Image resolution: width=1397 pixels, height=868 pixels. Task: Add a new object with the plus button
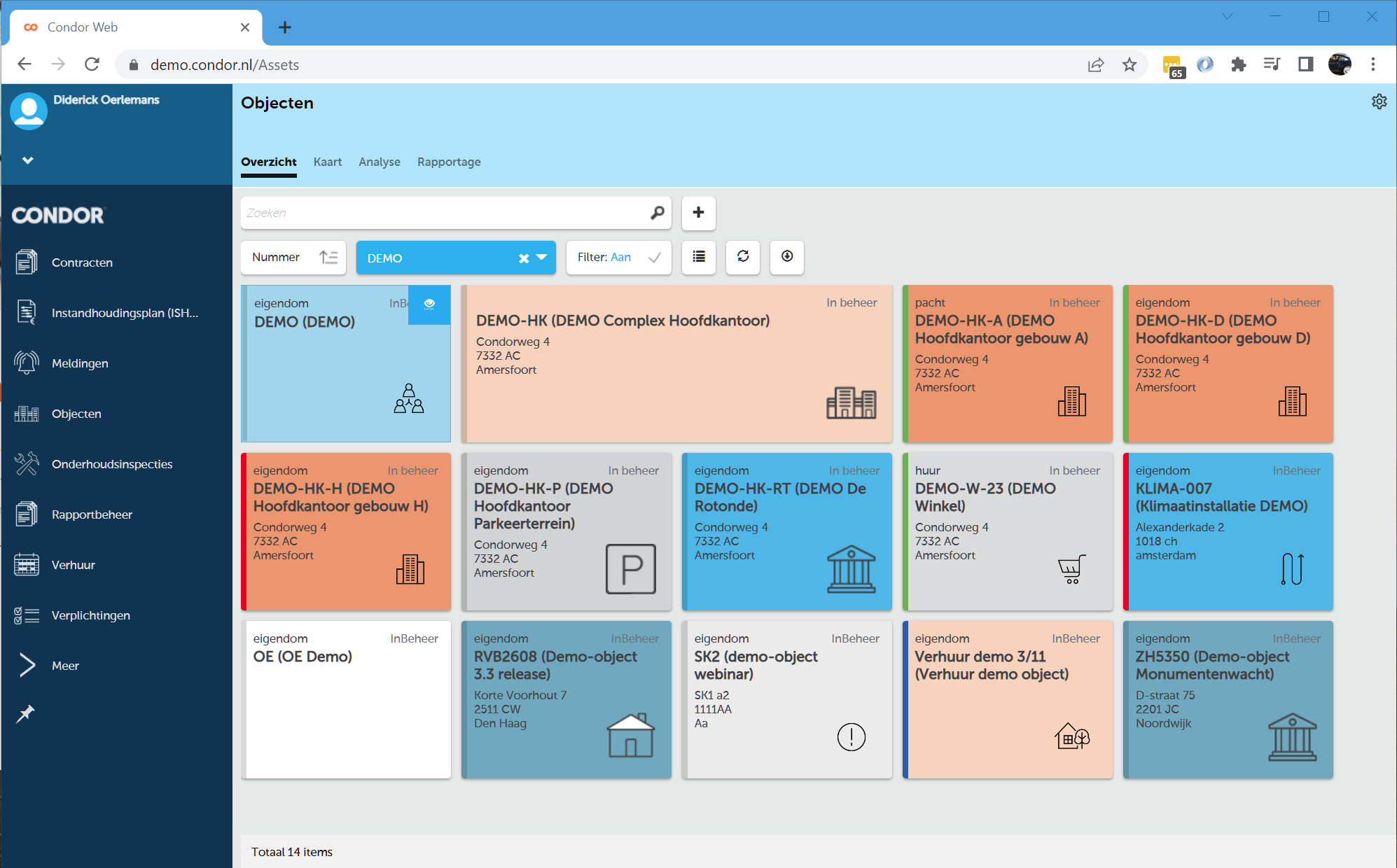pyautogui.click(x=698, y=213)
